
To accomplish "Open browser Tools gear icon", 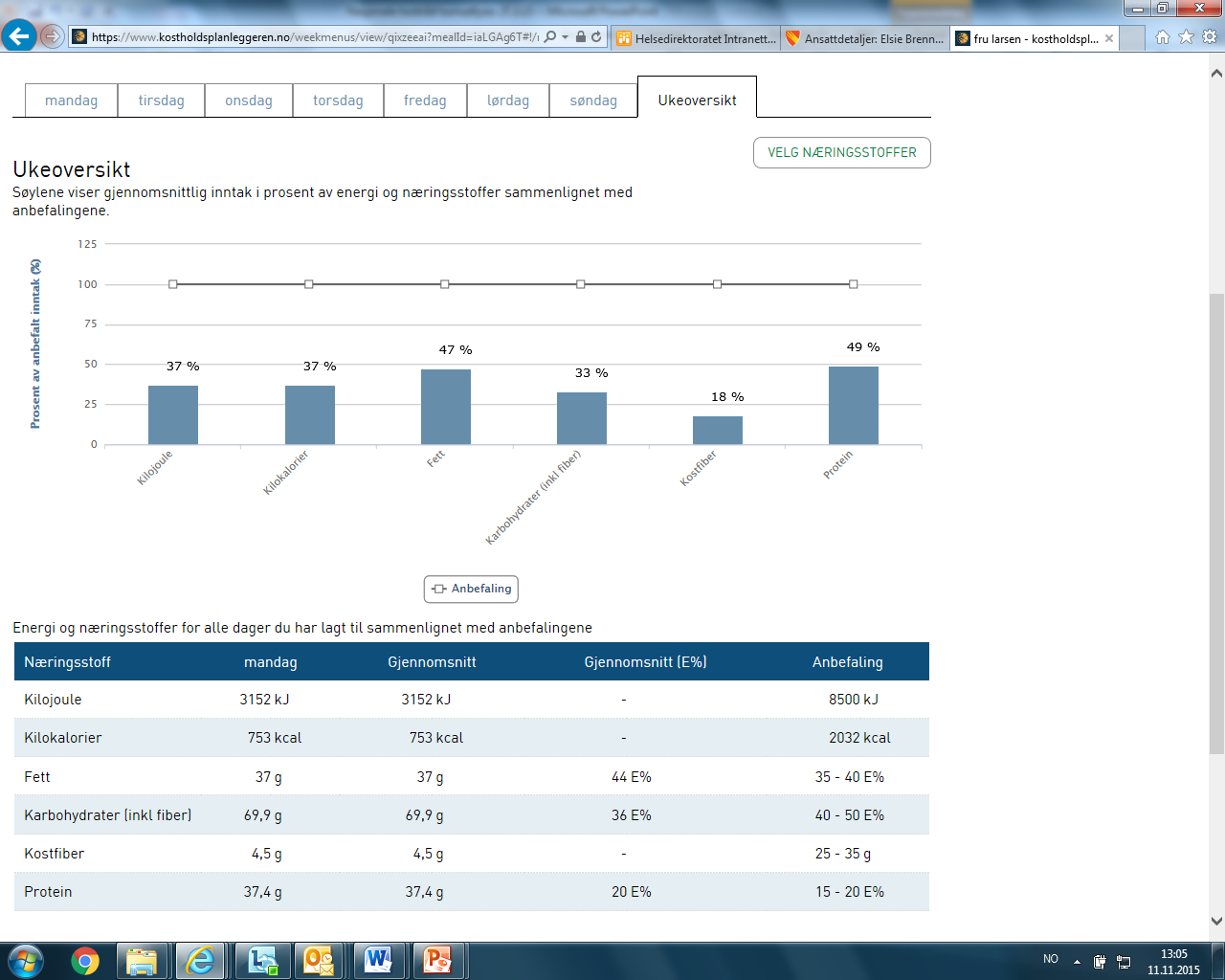I will coord(1210,36).
